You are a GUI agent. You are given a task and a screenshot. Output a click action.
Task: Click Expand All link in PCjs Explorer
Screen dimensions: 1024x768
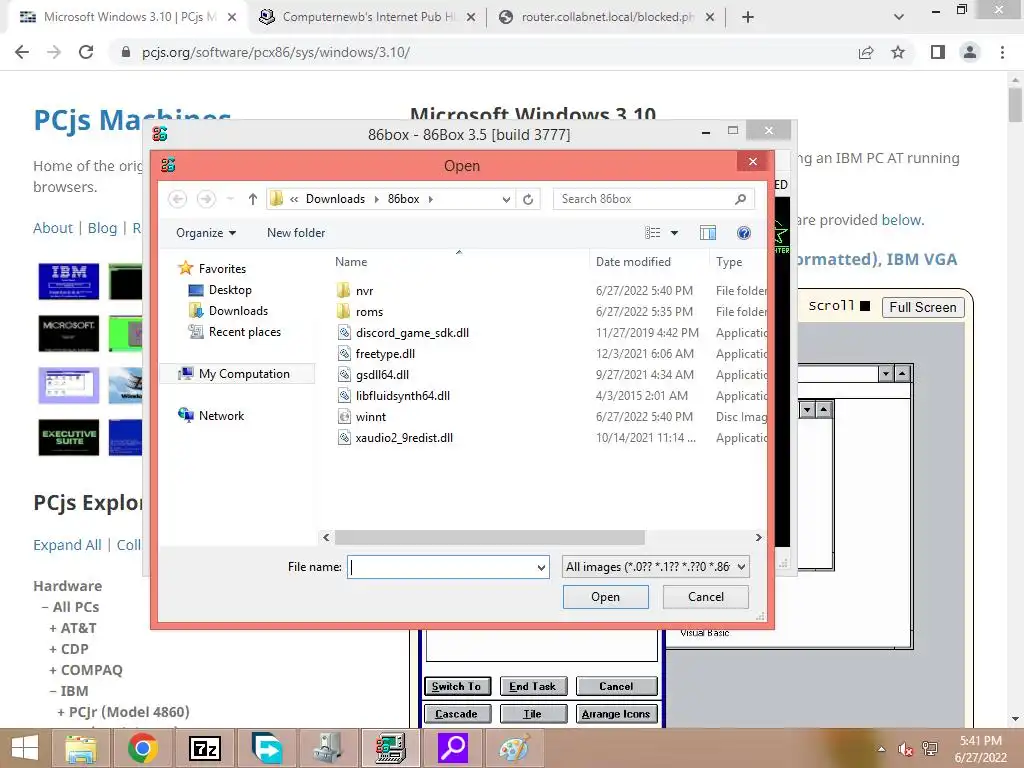[67, 545]
